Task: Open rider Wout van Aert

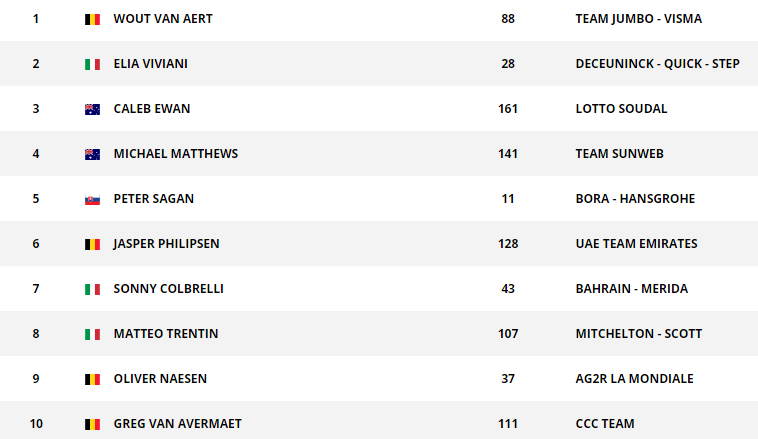Action: [163, 19]
